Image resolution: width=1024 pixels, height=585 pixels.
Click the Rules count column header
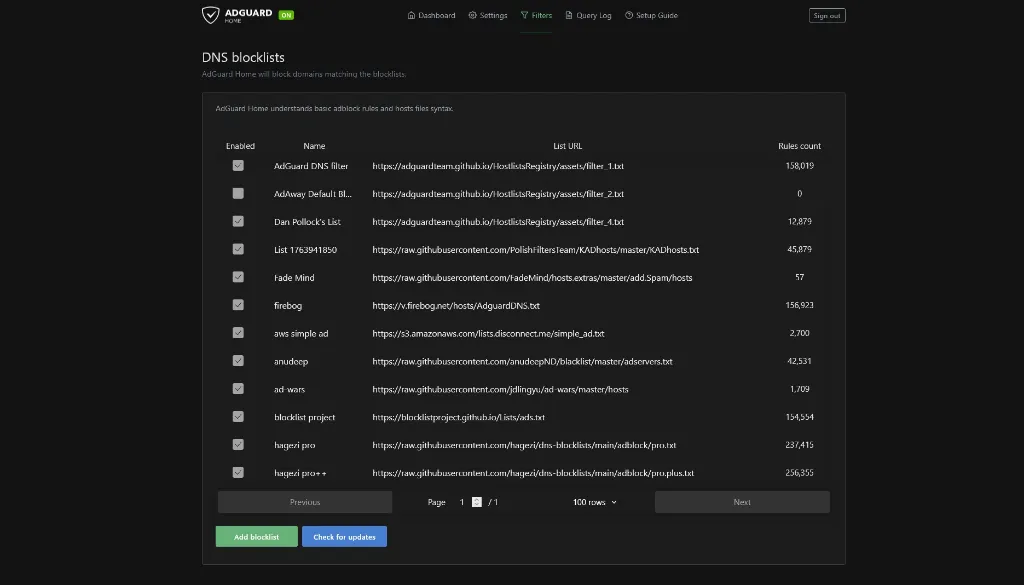[799, 146]
